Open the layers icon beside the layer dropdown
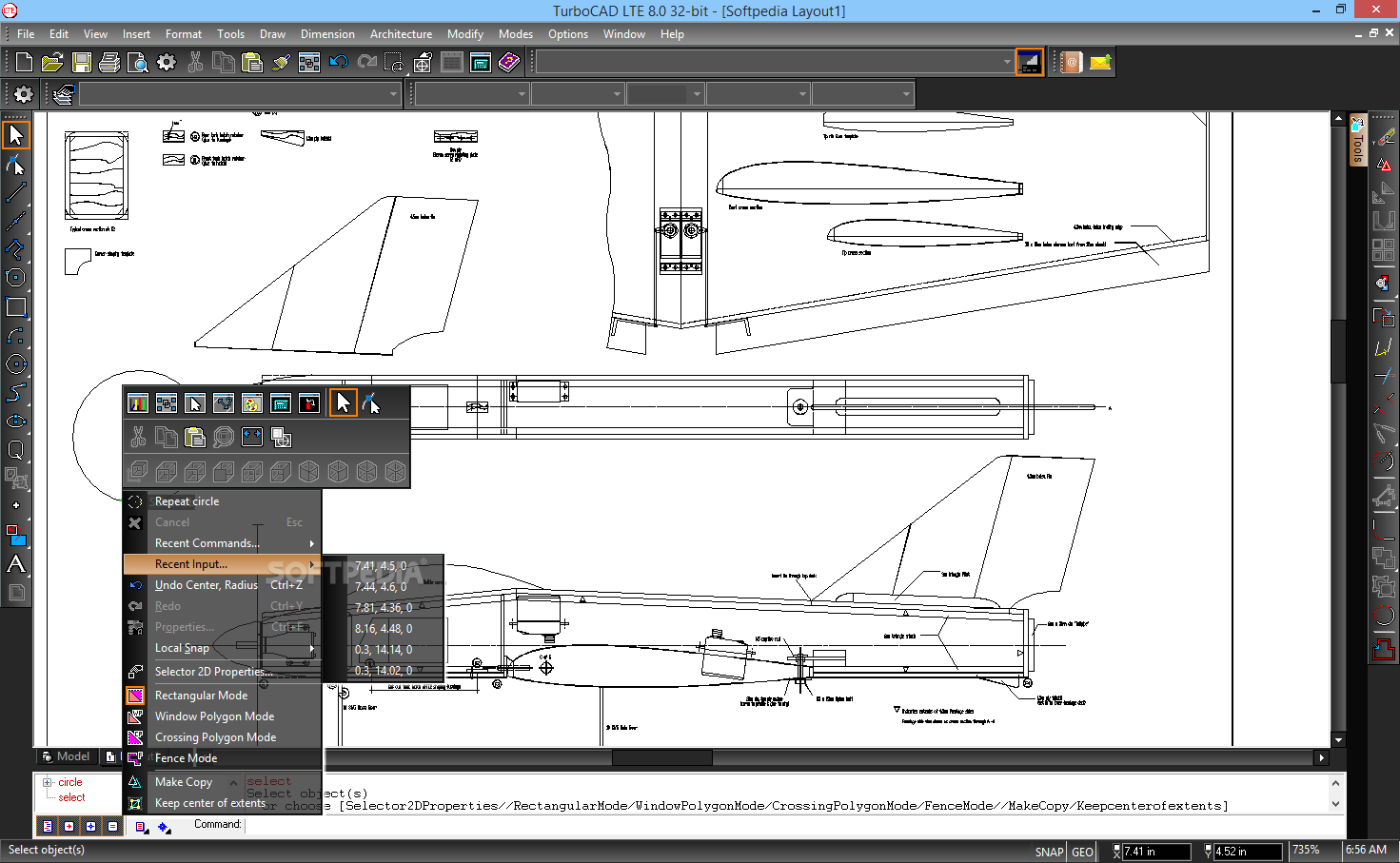 click(64, 94)
